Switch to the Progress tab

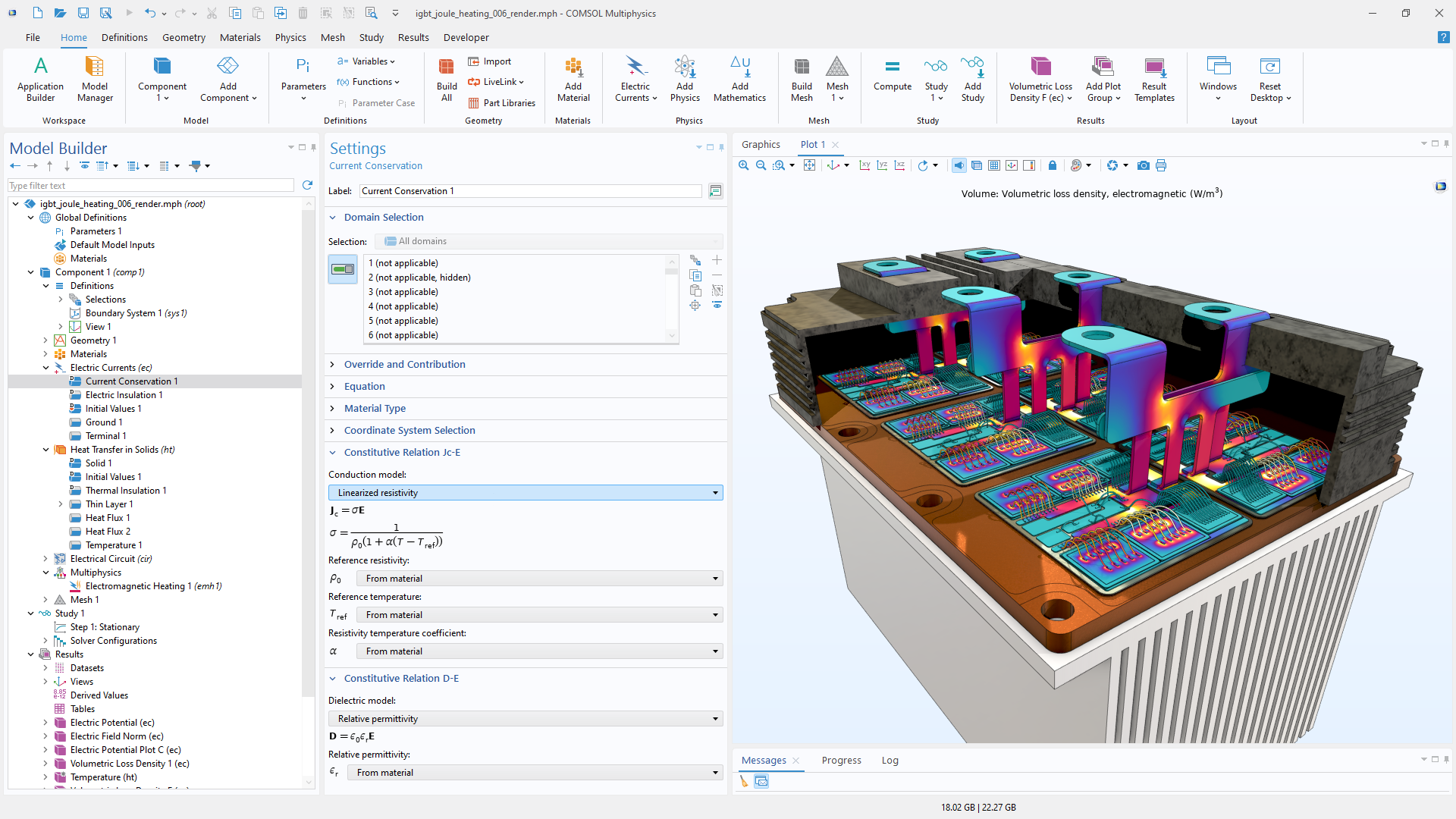pyautogui.click(x=841, y=760)
